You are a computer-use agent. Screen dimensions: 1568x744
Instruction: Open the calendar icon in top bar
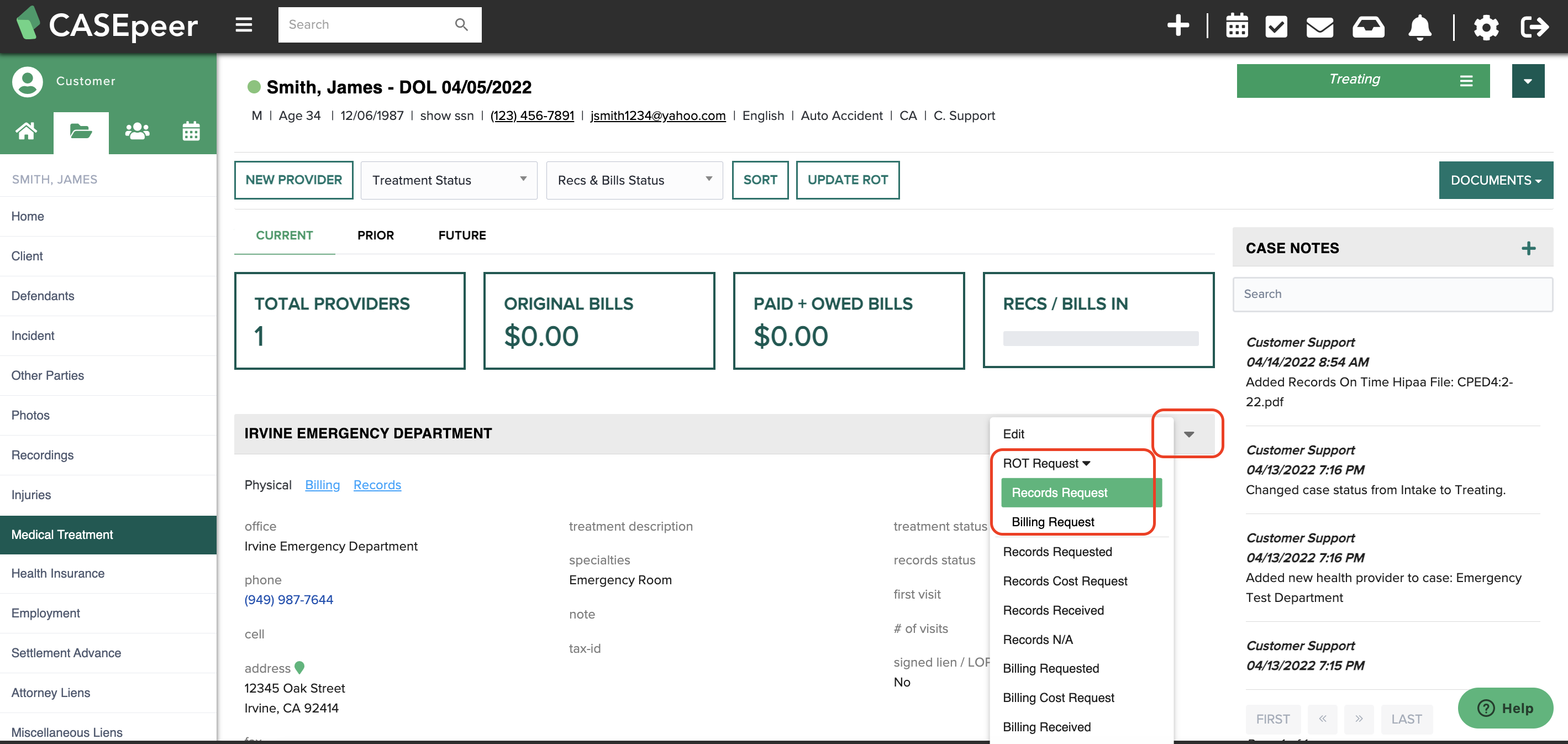[1236, 25]
